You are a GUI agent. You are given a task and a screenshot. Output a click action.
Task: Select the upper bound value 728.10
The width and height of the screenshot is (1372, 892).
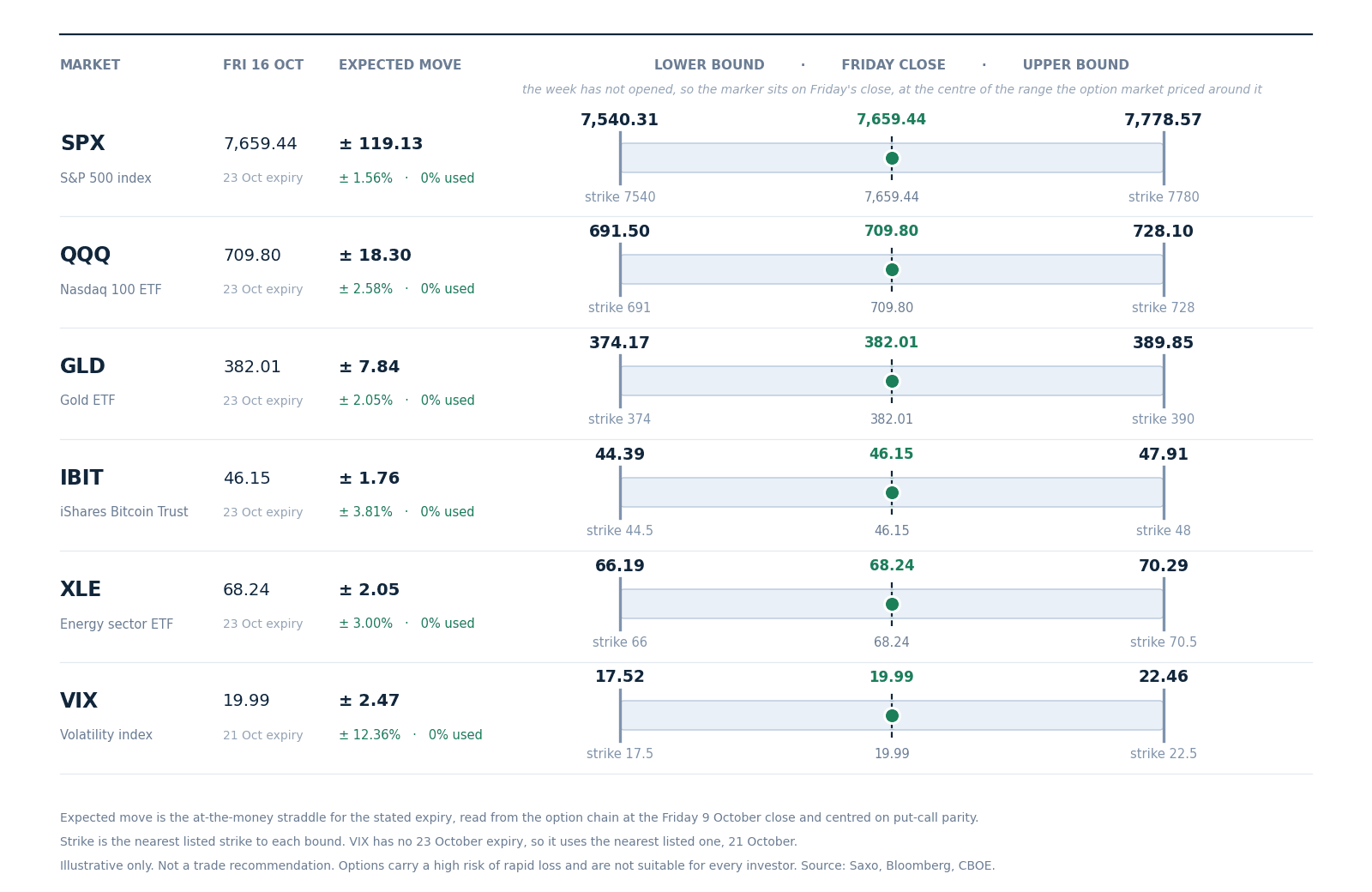tap(1164, 232)
